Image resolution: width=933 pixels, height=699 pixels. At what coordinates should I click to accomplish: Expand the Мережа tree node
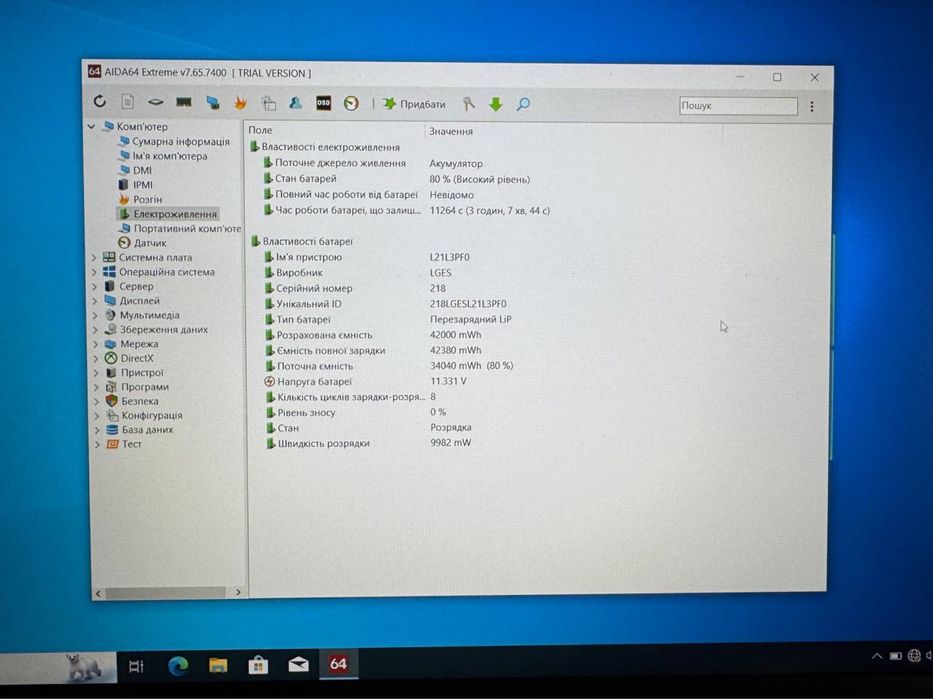95,344
